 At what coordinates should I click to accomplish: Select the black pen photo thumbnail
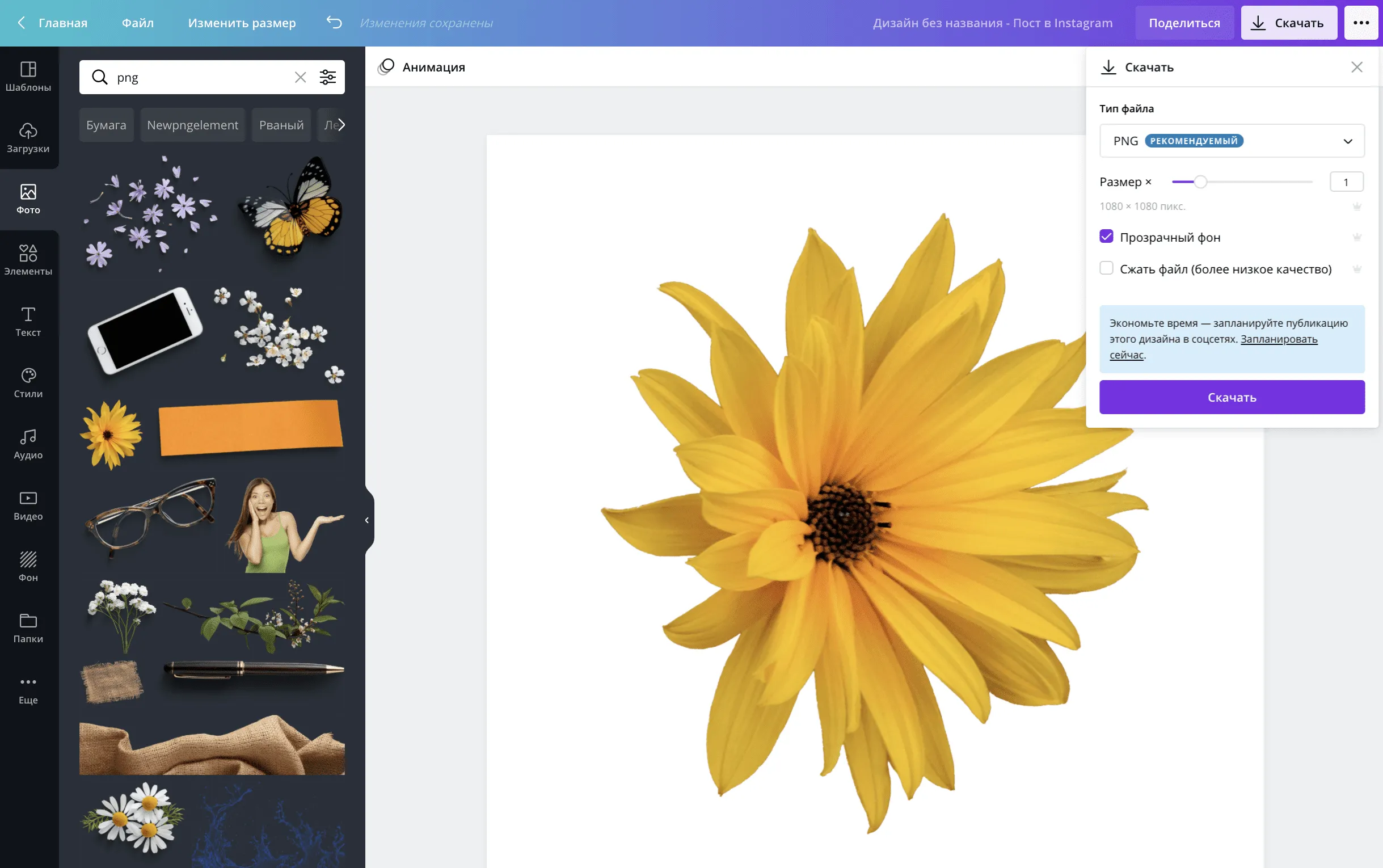point(253,669)
